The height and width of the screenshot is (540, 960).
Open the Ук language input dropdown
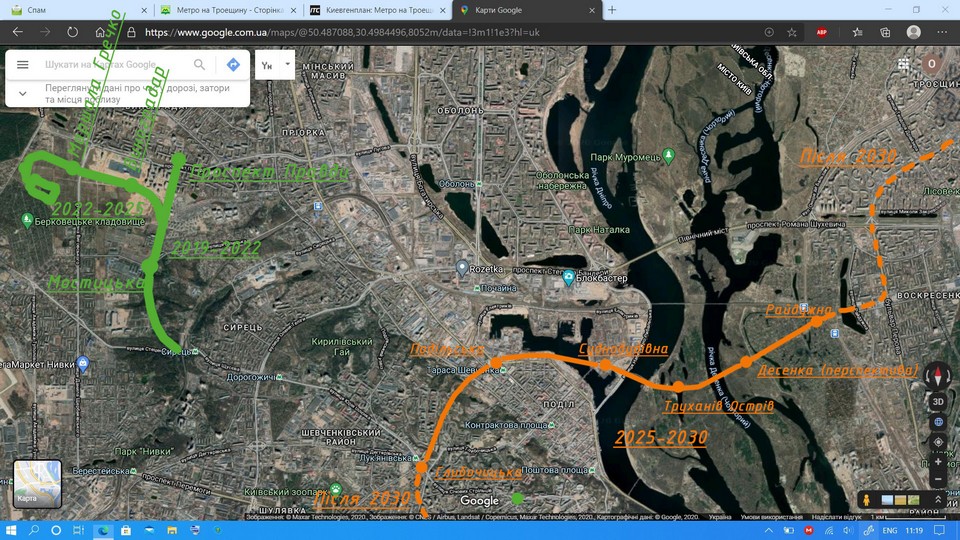click(x=275, y=65)
